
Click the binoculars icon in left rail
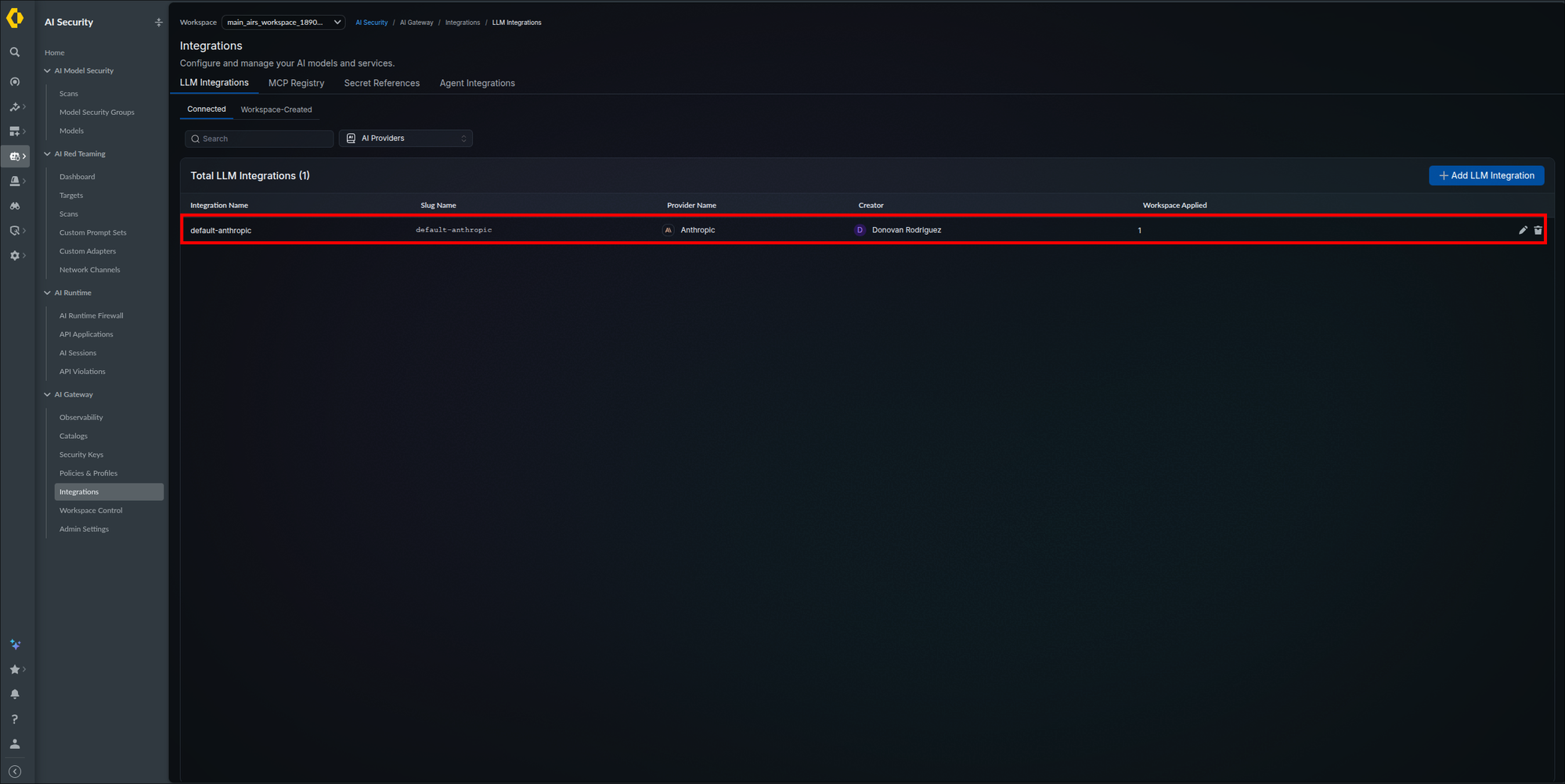(x=15, y=206)
